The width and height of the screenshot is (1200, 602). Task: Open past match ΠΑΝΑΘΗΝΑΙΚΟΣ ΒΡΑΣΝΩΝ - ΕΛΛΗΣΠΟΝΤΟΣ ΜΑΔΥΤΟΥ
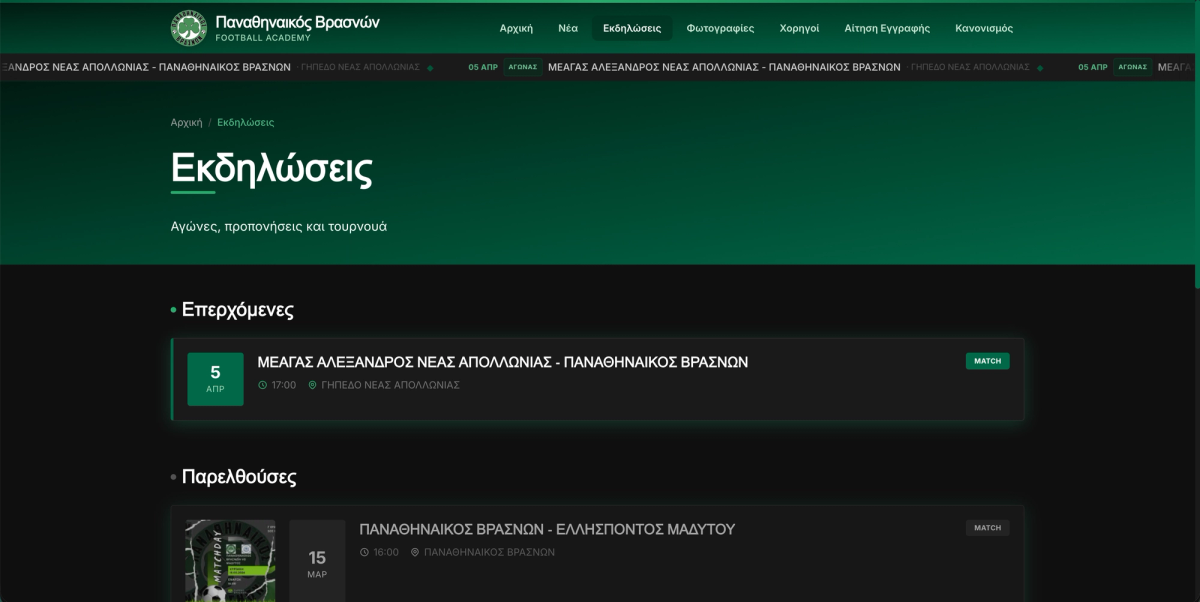click(547, 529)
